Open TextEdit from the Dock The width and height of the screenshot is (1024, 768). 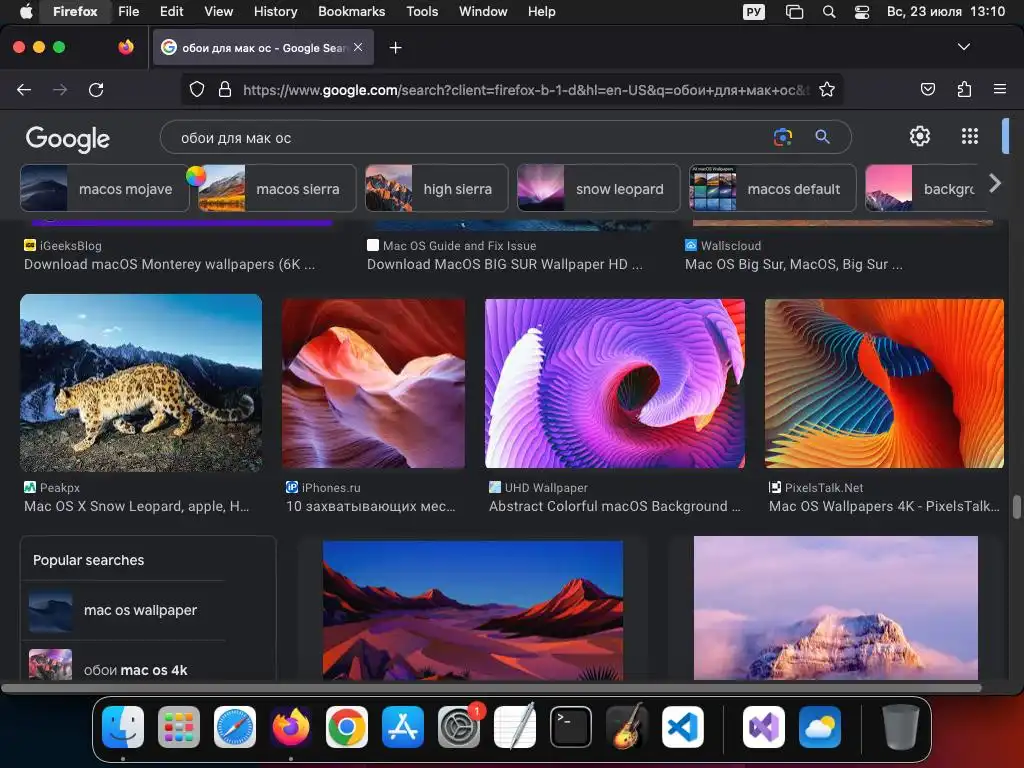(x=515, y=727)
